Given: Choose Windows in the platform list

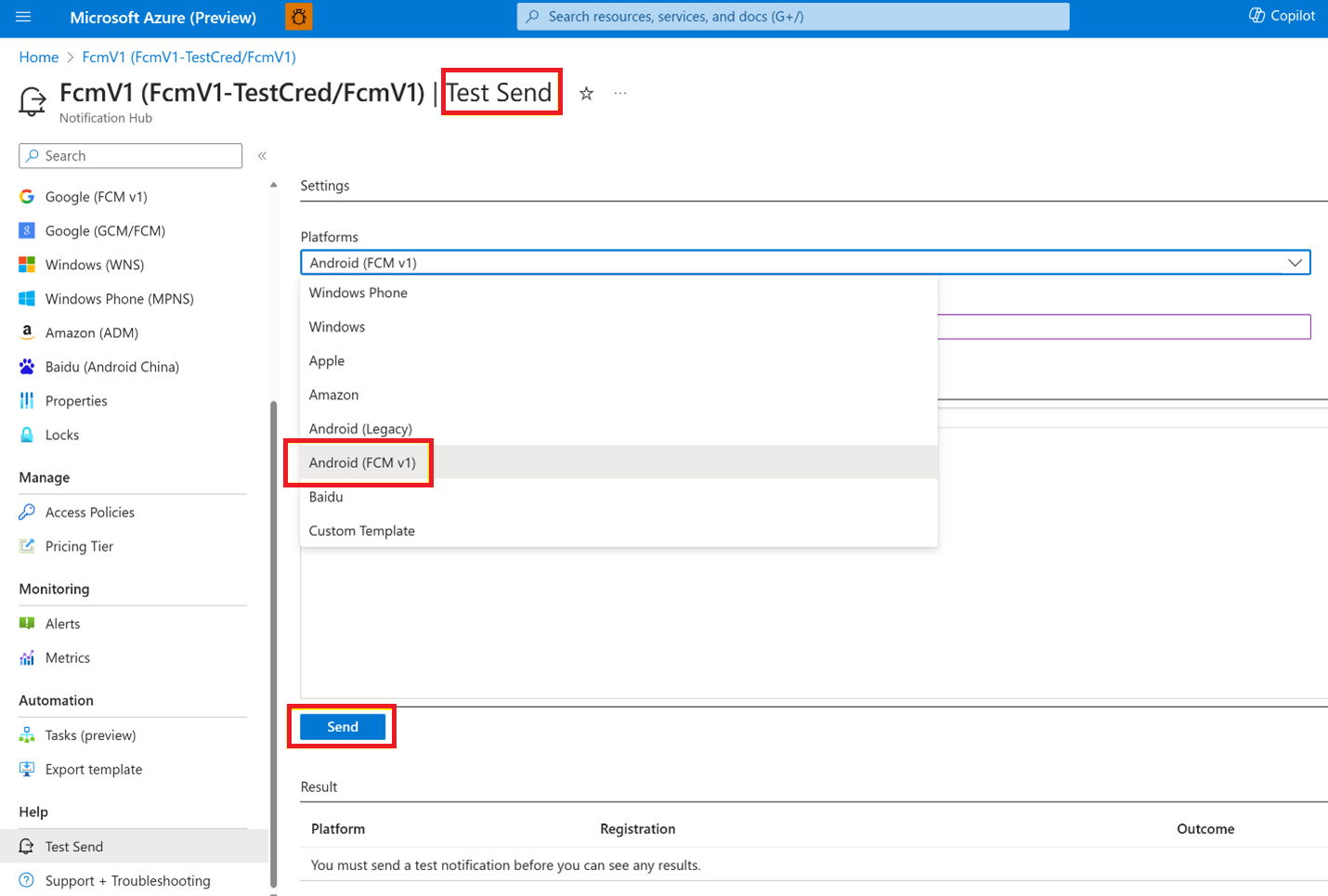Looking at the screenshot, I should point(618,327).
